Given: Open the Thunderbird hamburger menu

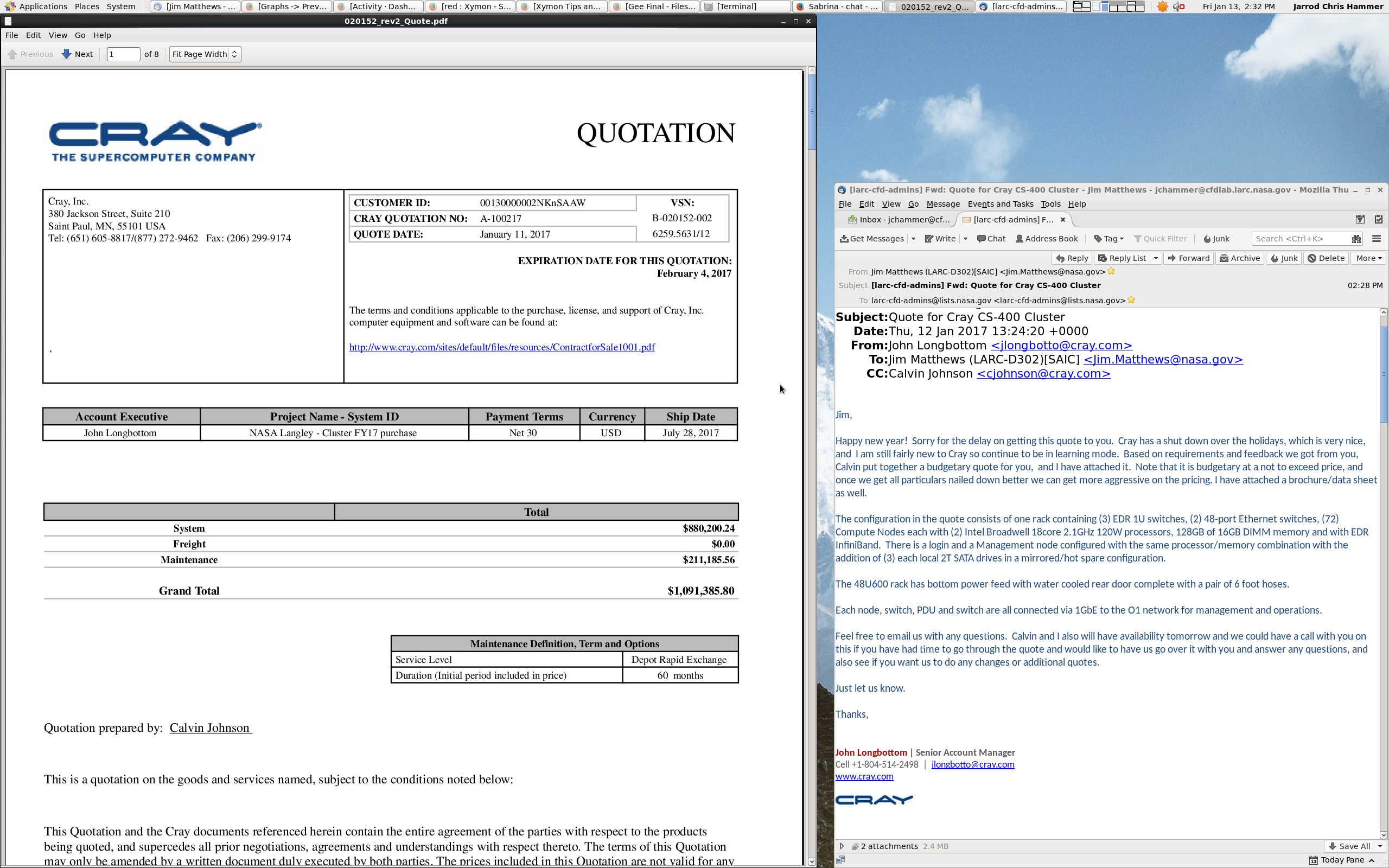Looking at the screenshot, I should click(x=1377, y=239).
